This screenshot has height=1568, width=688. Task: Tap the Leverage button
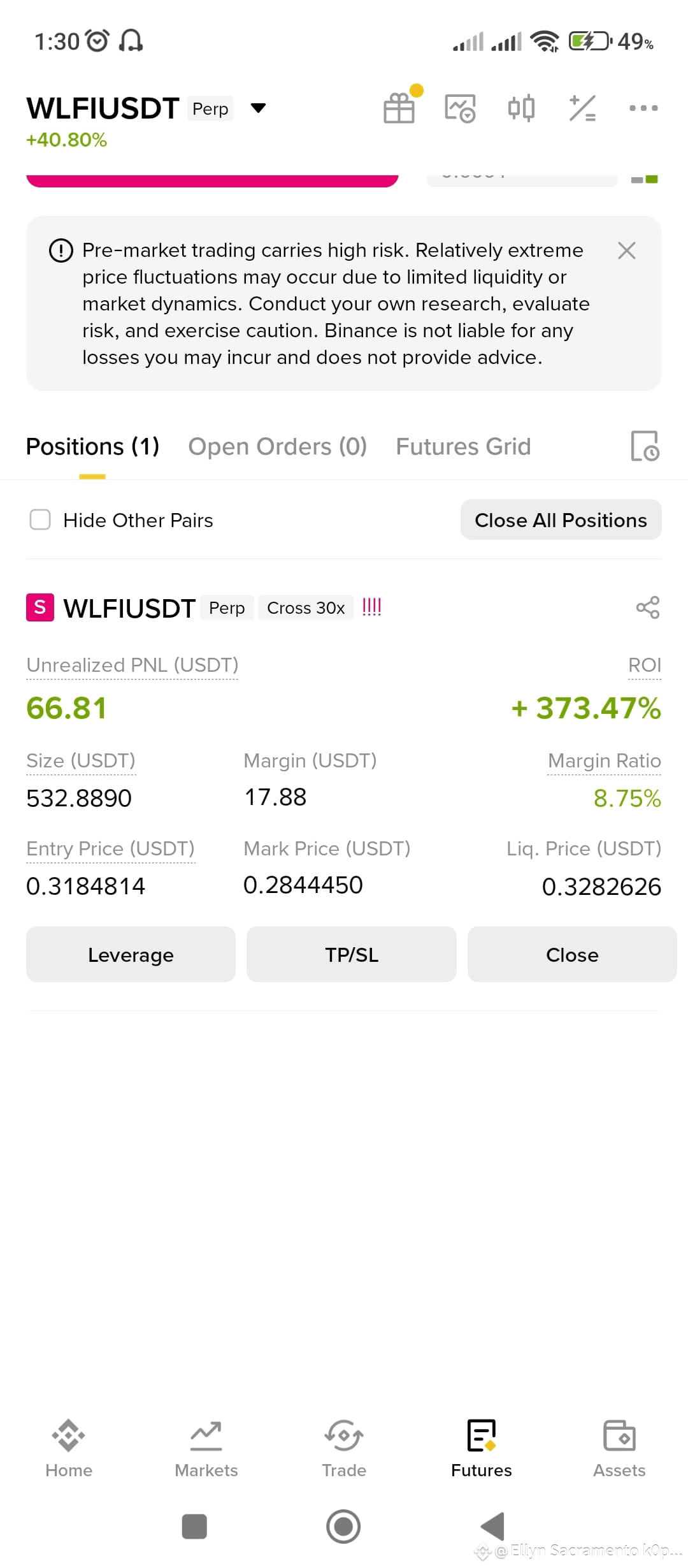coord(131,954)
